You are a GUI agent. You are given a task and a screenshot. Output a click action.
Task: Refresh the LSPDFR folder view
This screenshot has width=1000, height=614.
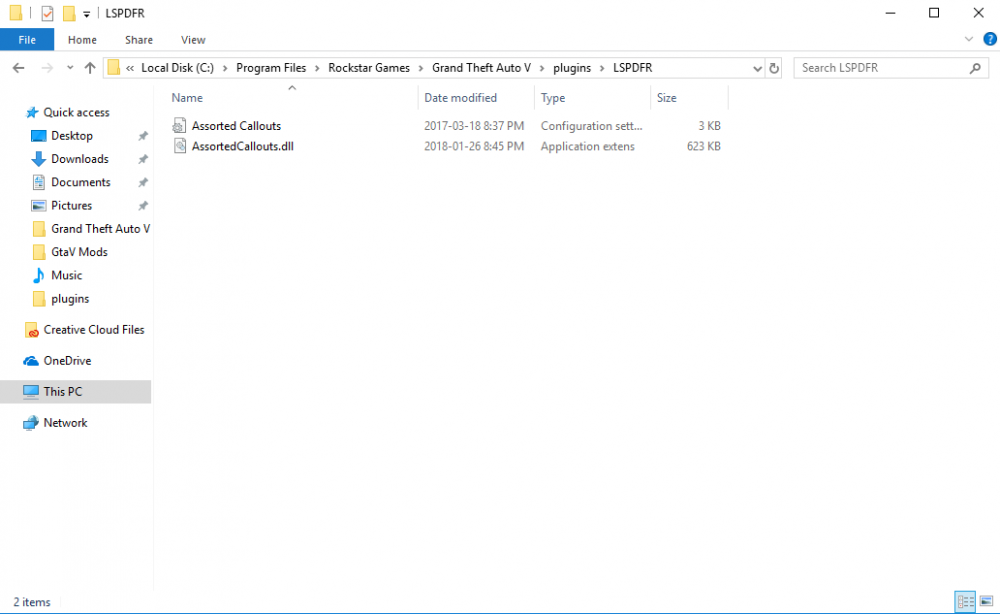tap(774, 68)
